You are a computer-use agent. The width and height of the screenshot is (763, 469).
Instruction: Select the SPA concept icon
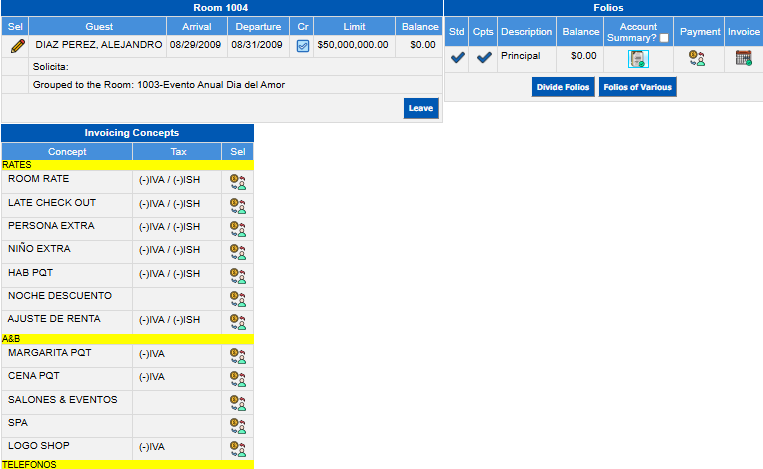click(x=237, y=426)
